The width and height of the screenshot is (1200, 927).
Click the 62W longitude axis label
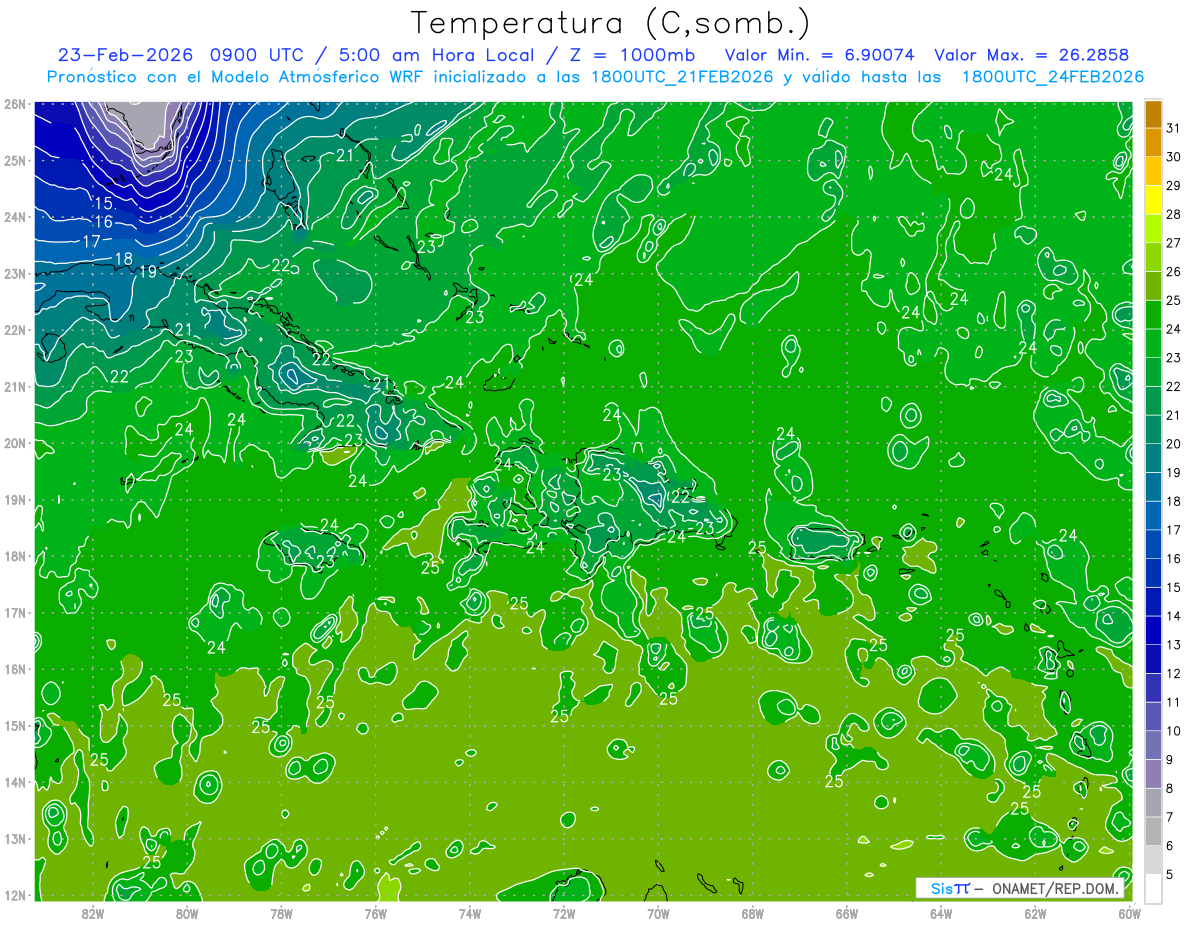(x=1035, y=913)
